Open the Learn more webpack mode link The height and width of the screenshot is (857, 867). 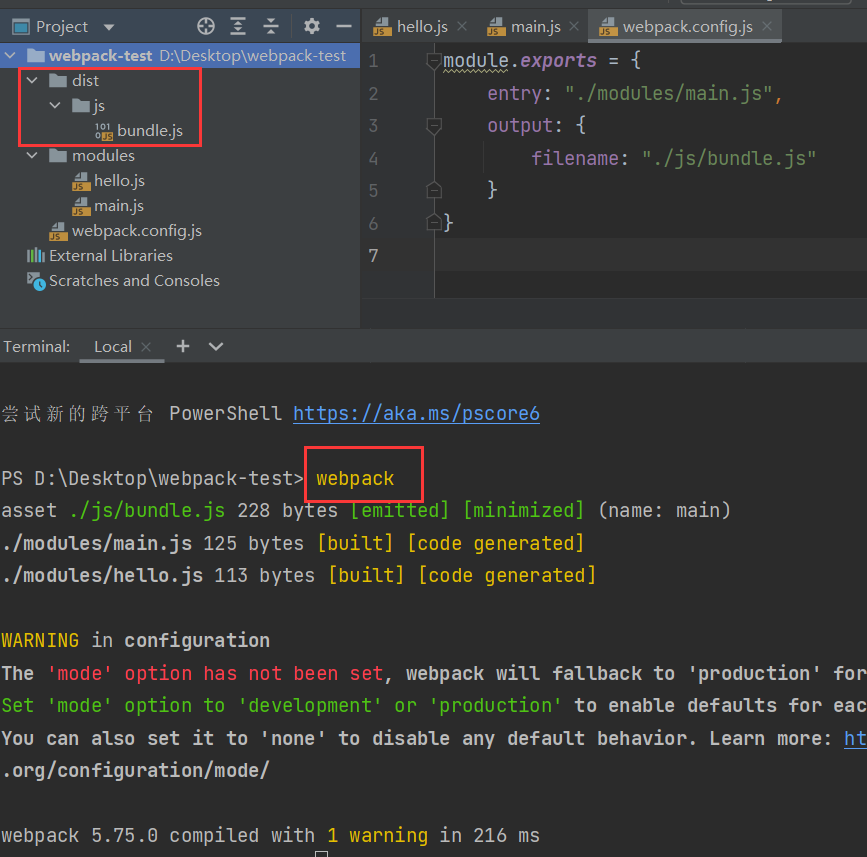click(855, 739)
